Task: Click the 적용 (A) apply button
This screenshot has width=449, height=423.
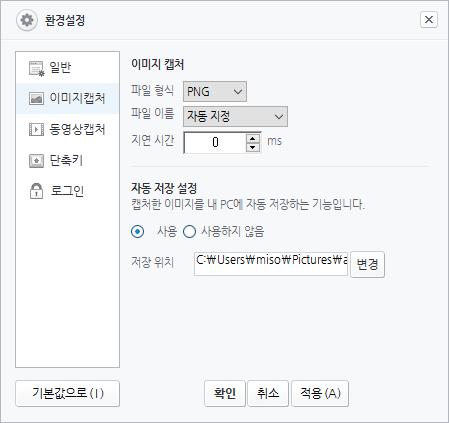Action: tap(320, 393)
